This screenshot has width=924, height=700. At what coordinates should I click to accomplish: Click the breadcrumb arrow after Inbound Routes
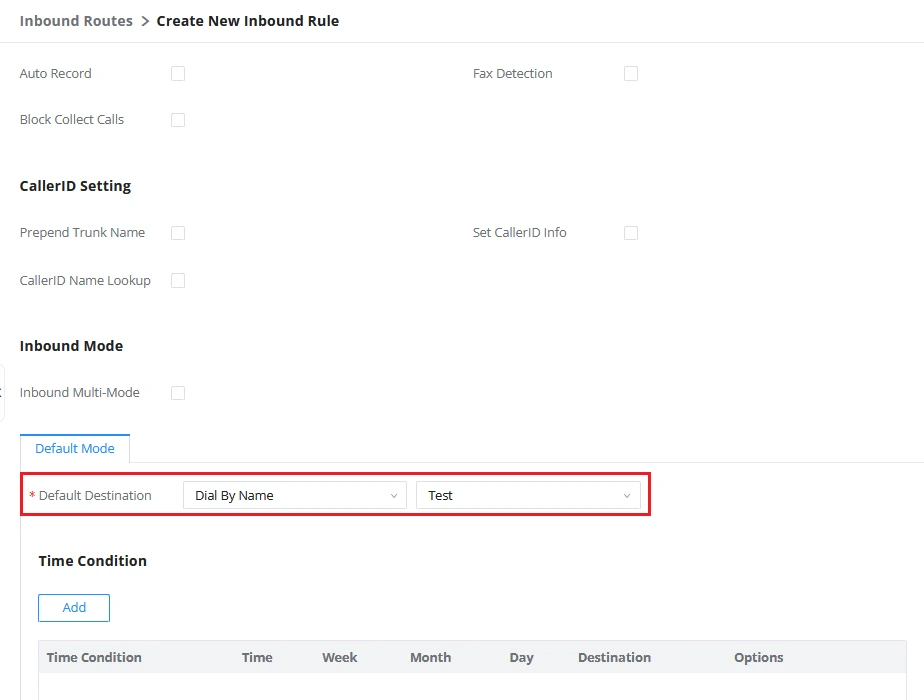pyautogui.click(x=145, y=21)
